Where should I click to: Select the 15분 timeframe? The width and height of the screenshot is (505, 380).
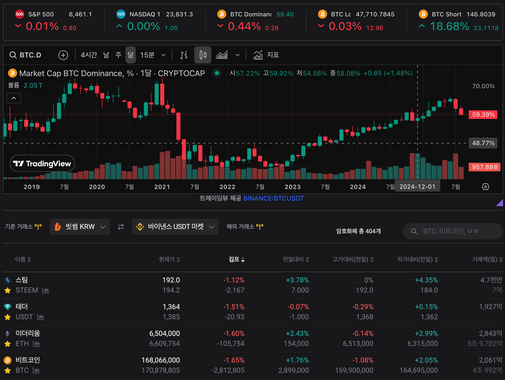(147, 55)
